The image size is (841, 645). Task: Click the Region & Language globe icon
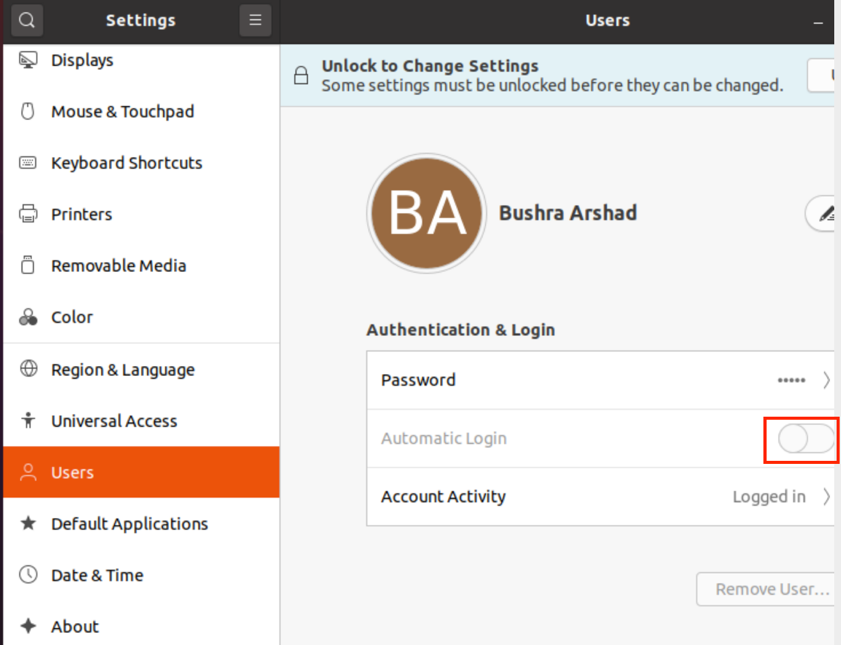[29, 369]
